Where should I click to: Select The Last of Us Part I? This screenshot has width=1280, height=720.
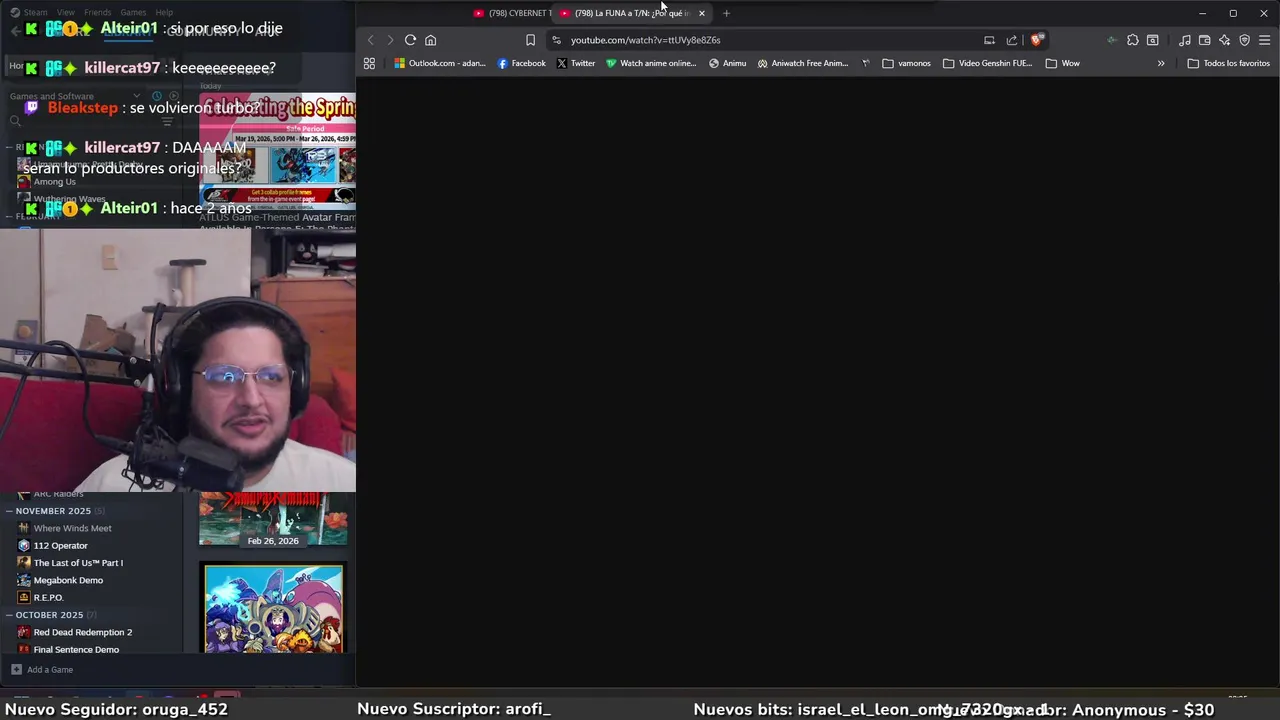(x=78, y=563)
